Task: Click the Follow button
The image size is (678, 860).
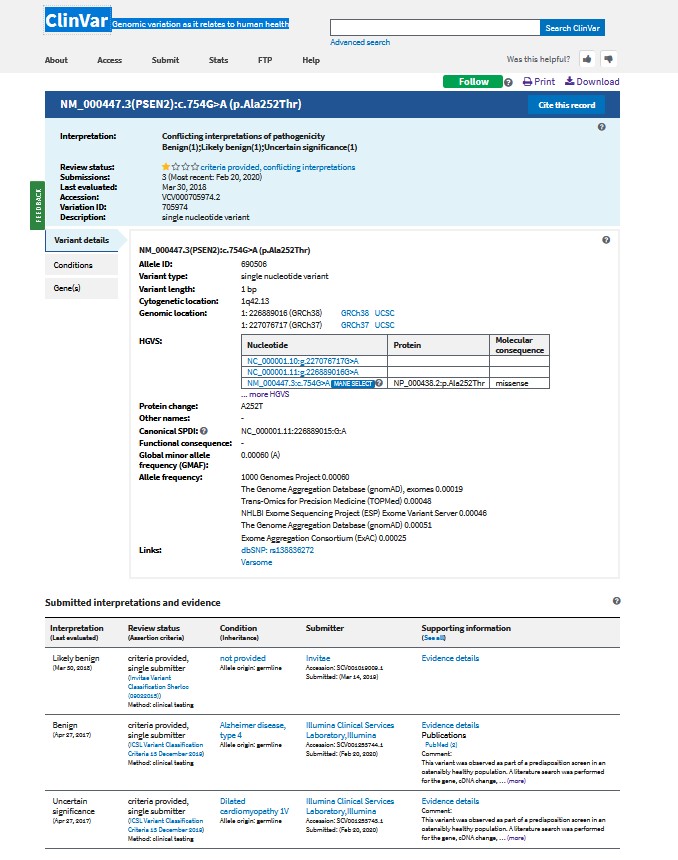Action: pyautogui.click(x=473, y=82)
